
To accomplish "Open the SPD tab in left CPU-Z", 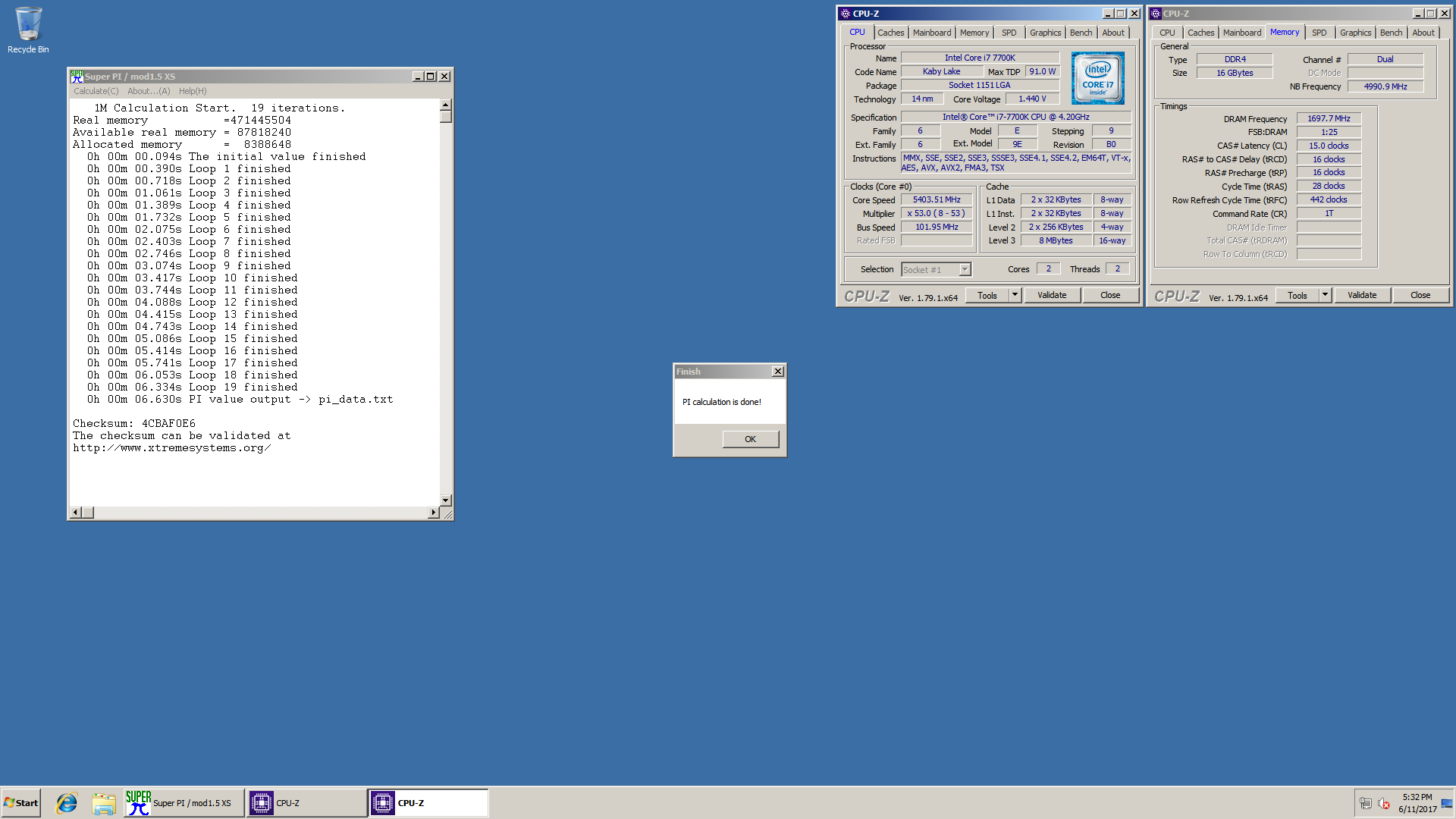I will [x=1009, y=33].
